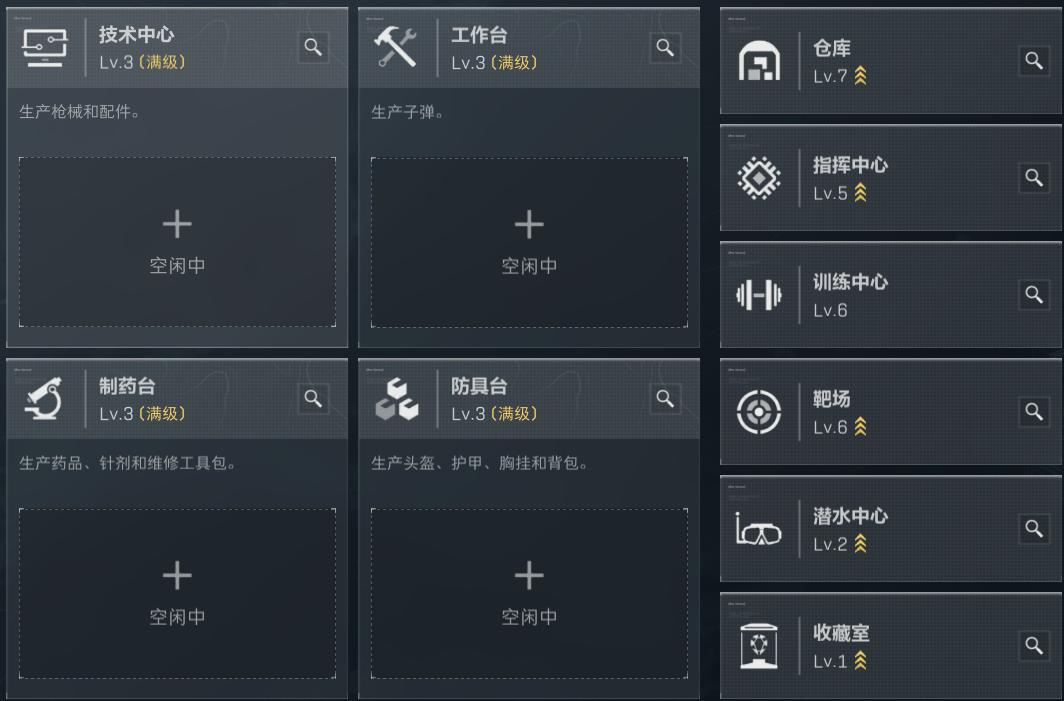Click the 训练中心 dumbbell icon

(759, 295)
